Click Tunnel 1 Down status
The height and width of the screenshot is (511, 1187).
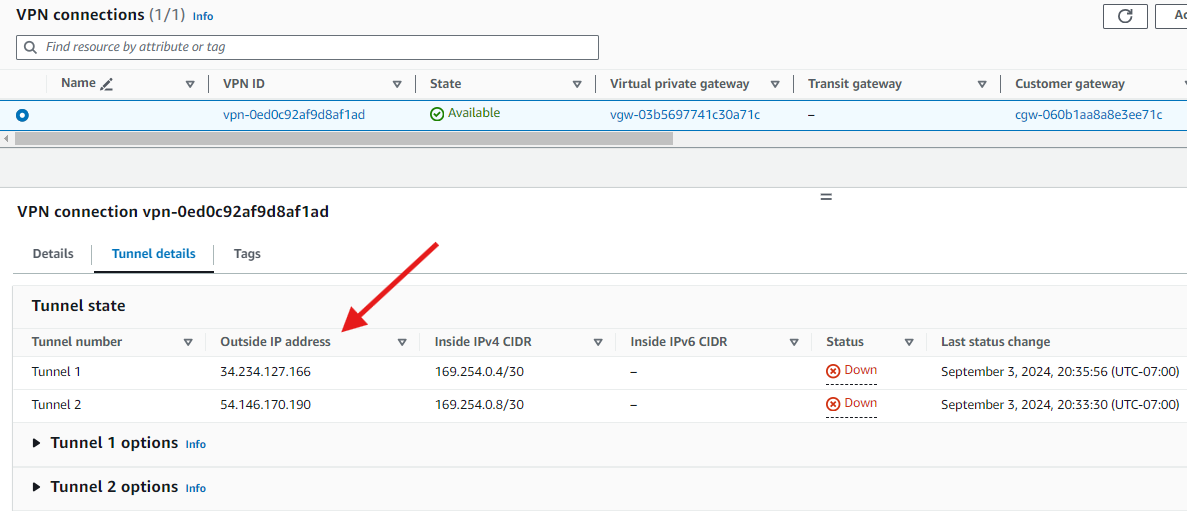[x=852, y=371]
